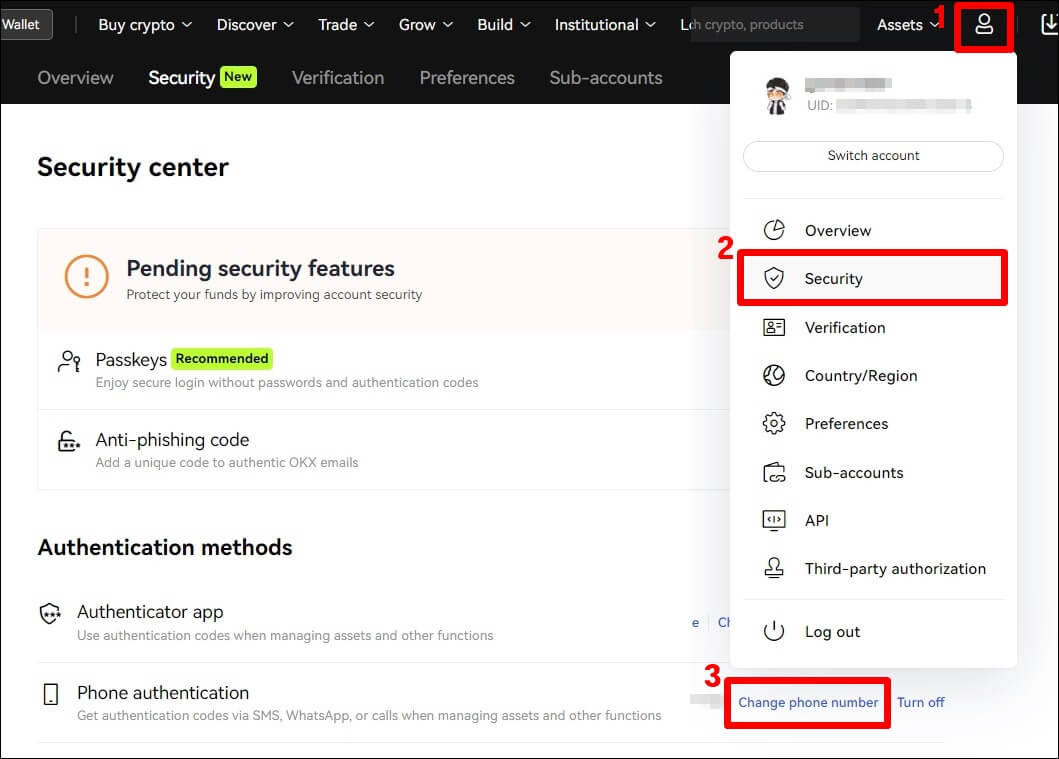Viewport: 1059px width, 759px height.
Task: Click the API monitor icon
Action: [774, 520]
